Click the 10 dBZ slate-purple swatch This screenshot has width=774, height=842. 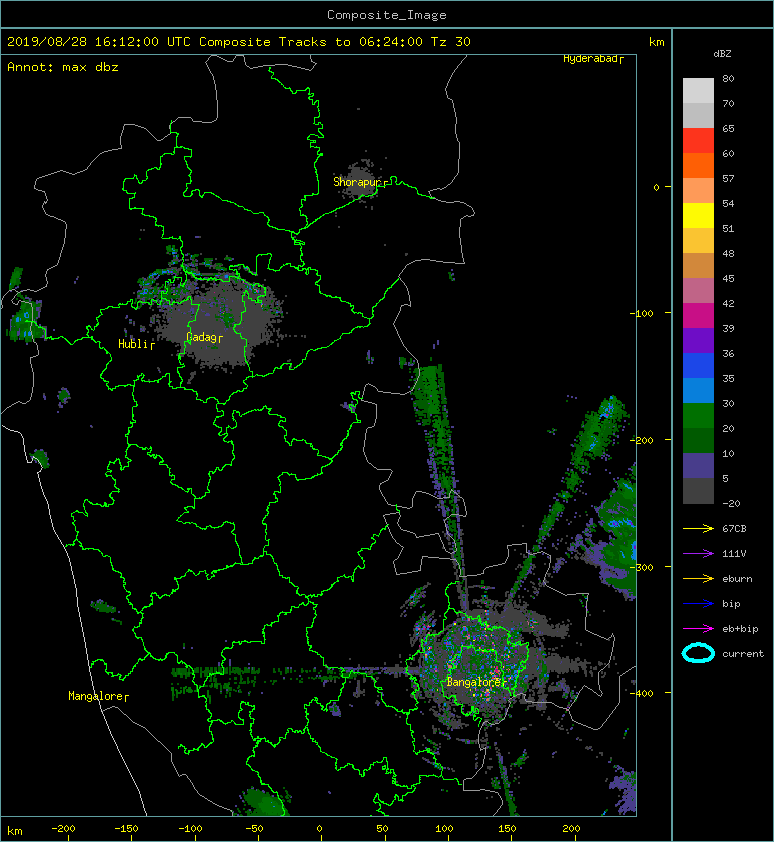(x=698, y=466)
